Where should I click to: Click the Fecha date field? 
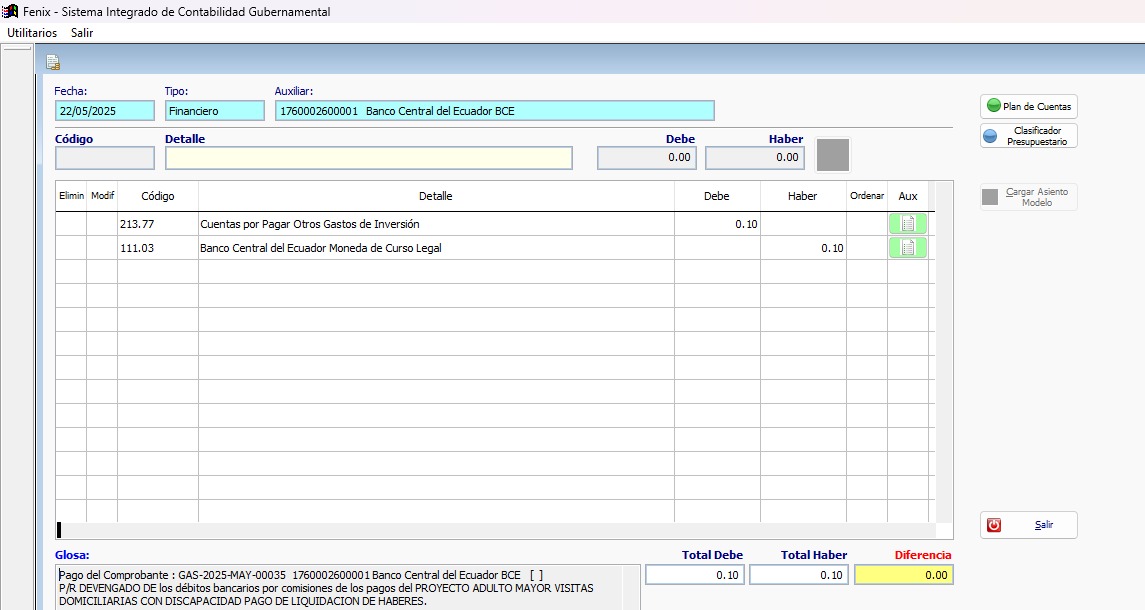tap(105, 111)
